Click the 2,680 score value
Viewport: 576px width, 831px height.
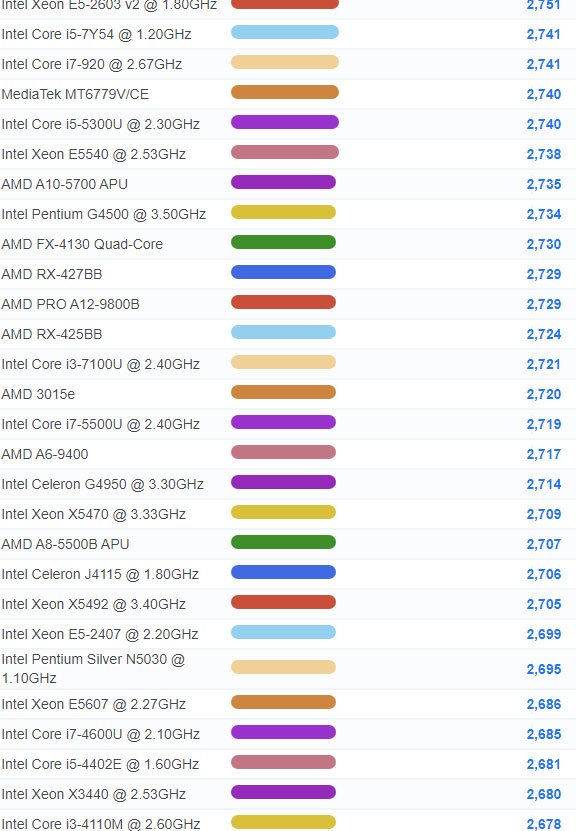click(x=544, y=794)
